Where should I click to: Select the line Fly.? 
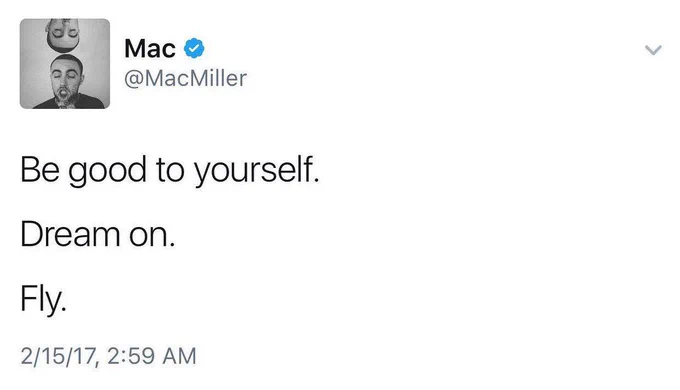[43, 300]
